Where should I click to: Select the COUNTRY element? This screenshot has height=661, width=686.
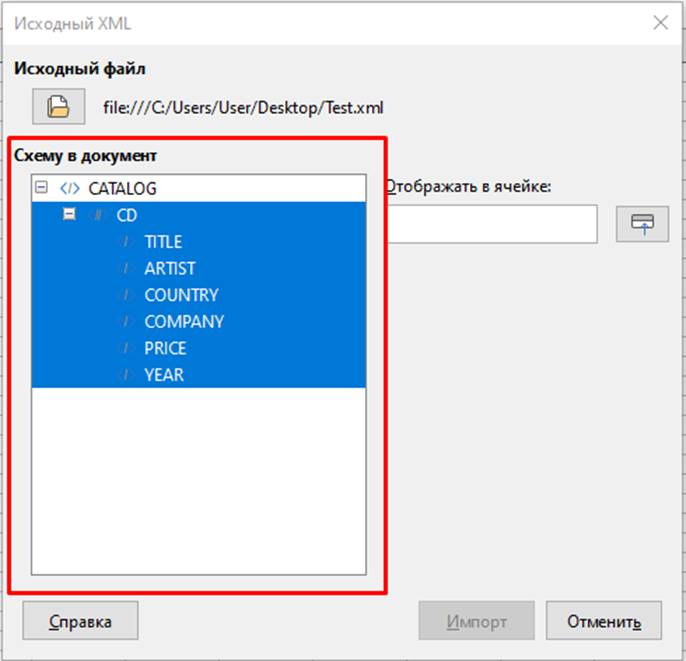(199, 295)
